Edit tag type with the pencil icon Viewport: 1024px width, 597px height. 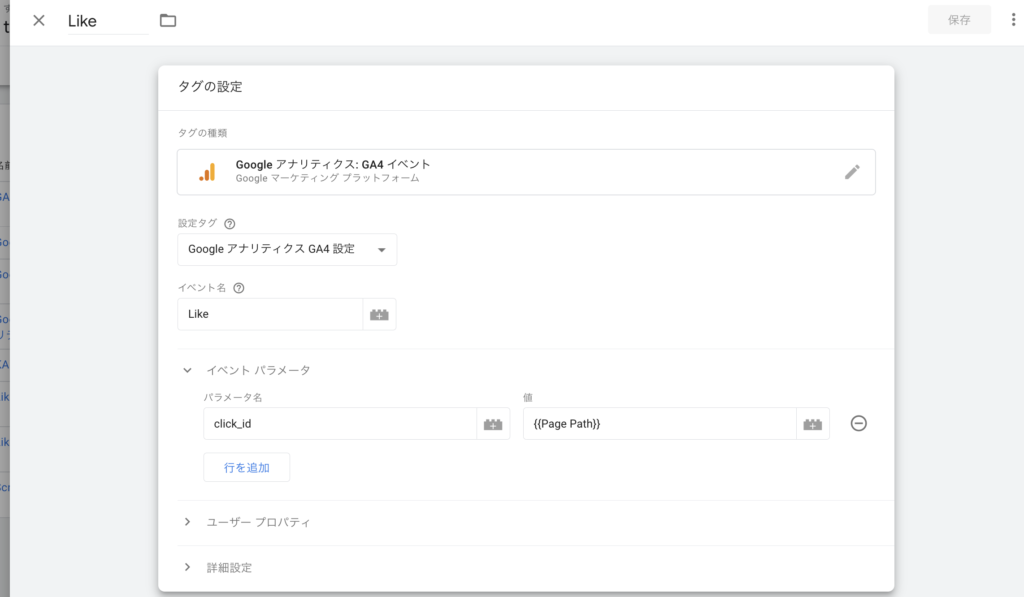(x=852, y=172)
